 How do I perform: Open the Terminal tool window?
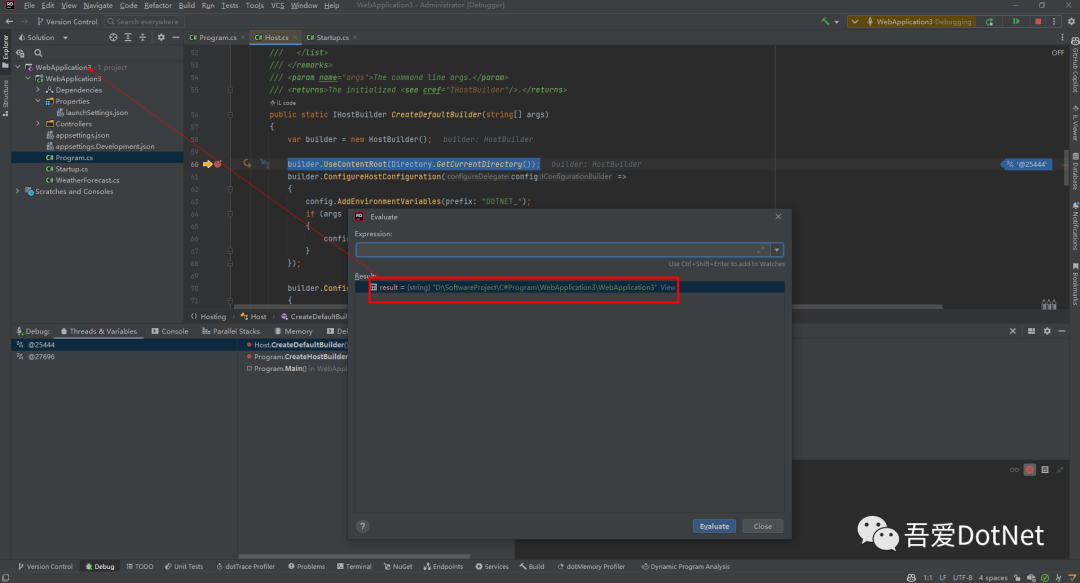click(x=354, y=566)
